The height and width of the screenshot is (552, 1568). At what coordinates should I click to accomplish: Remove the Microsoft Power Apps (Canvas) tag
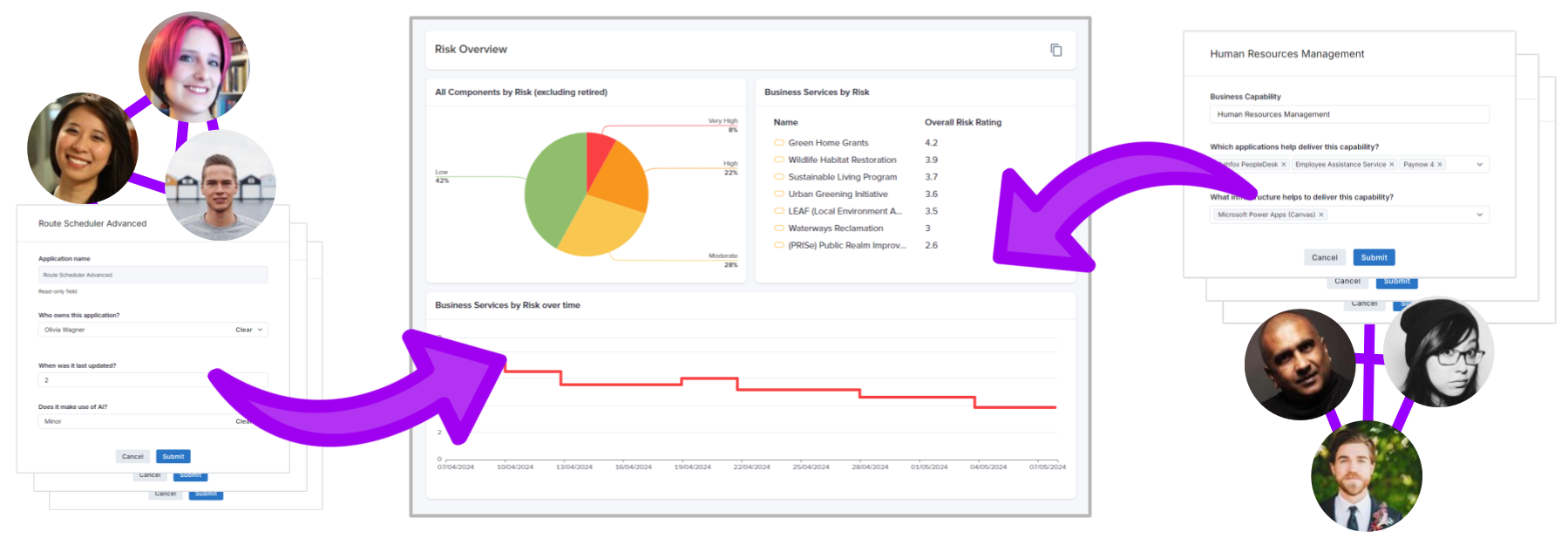(1320, 215)
